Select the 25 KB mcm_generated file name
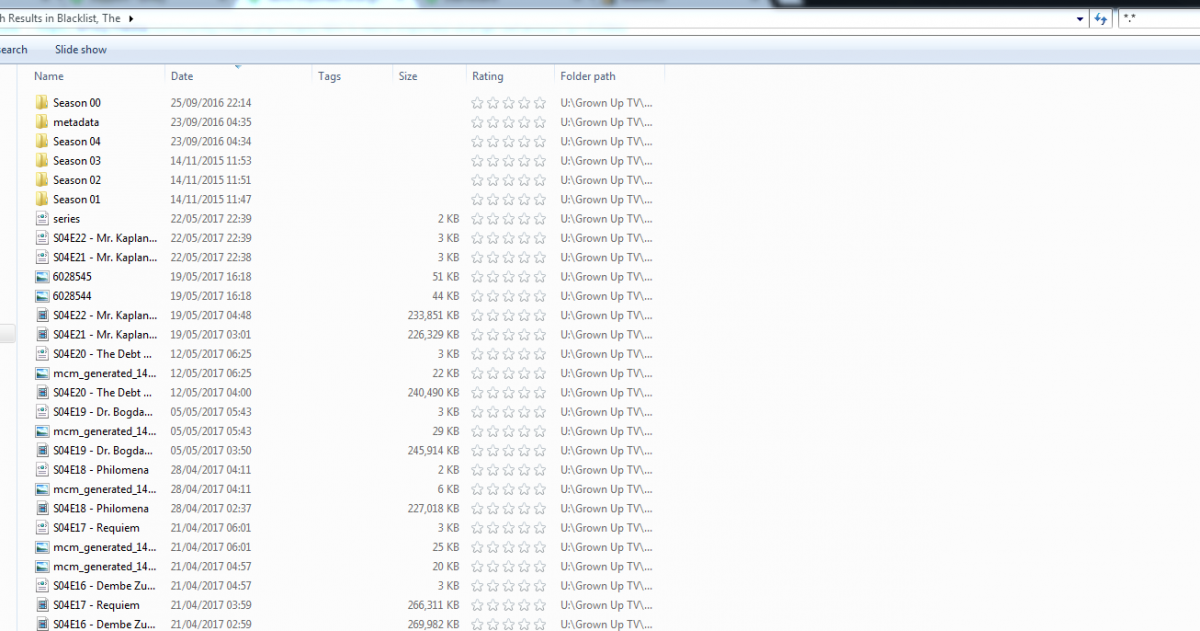1200x631 pixels. 105,548
